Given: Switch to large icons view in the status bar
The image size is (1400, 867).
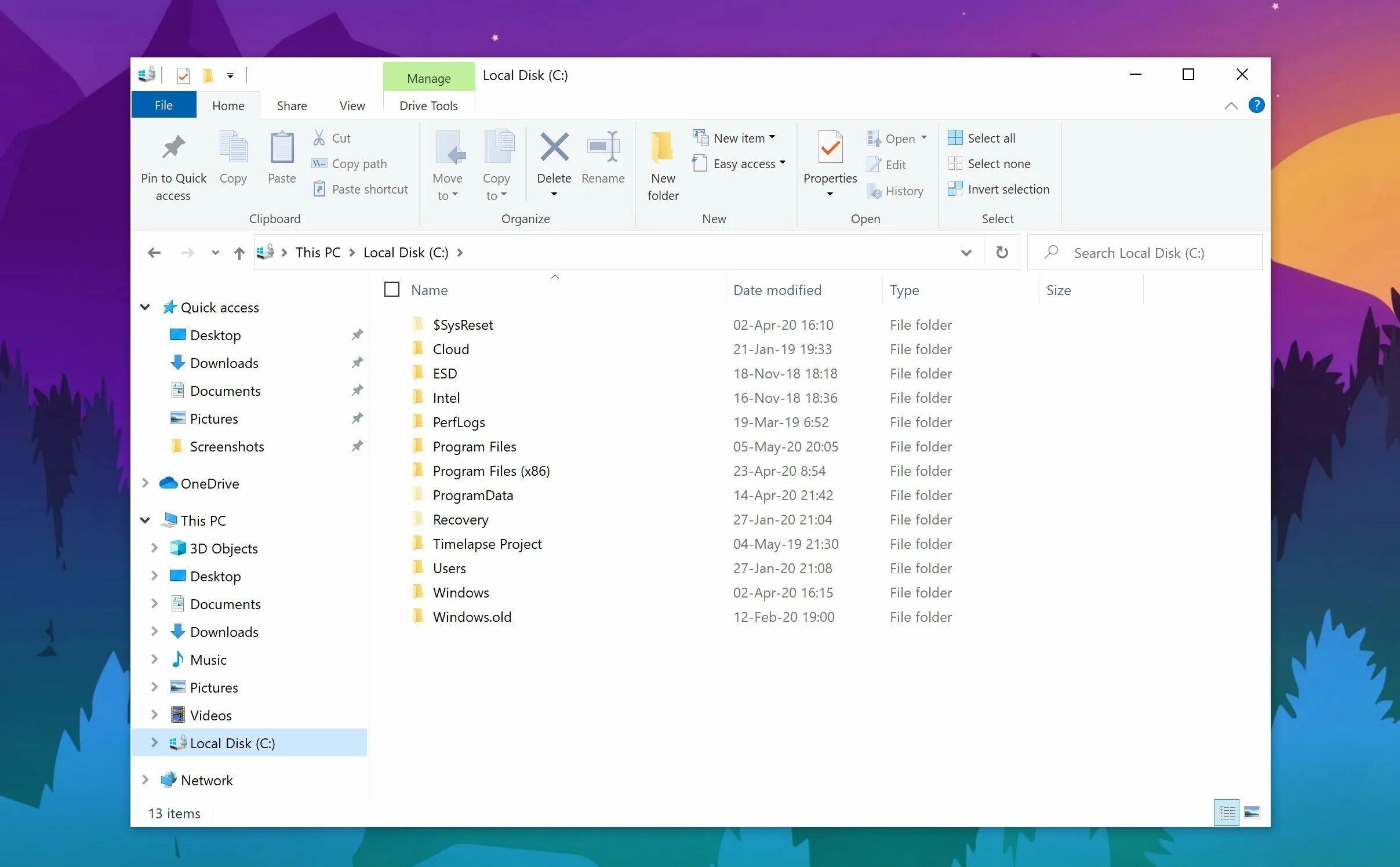Looking at the screenshot, I should [x=1252, y=813].
